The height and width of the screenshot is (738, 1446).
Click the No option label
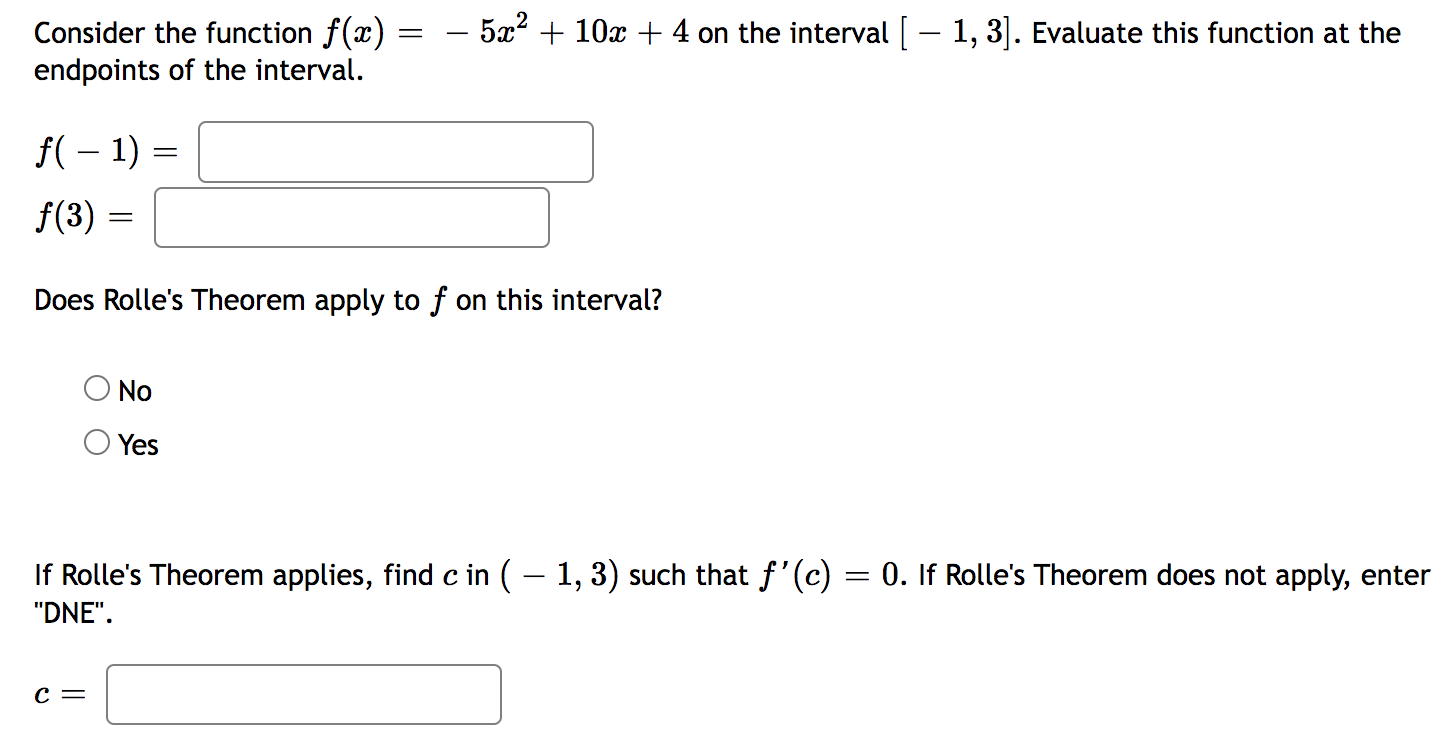135,390
